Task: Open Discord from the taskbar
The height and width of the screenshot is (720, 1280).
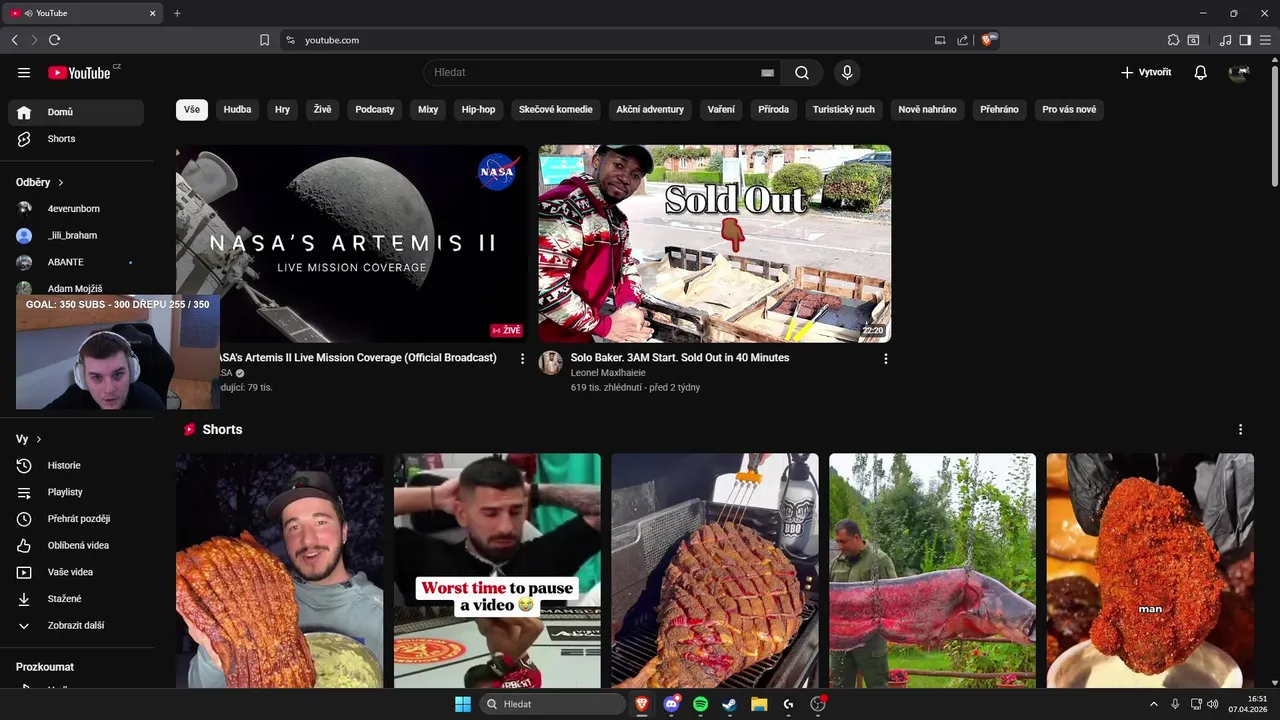Action: (x=671, y=704)
